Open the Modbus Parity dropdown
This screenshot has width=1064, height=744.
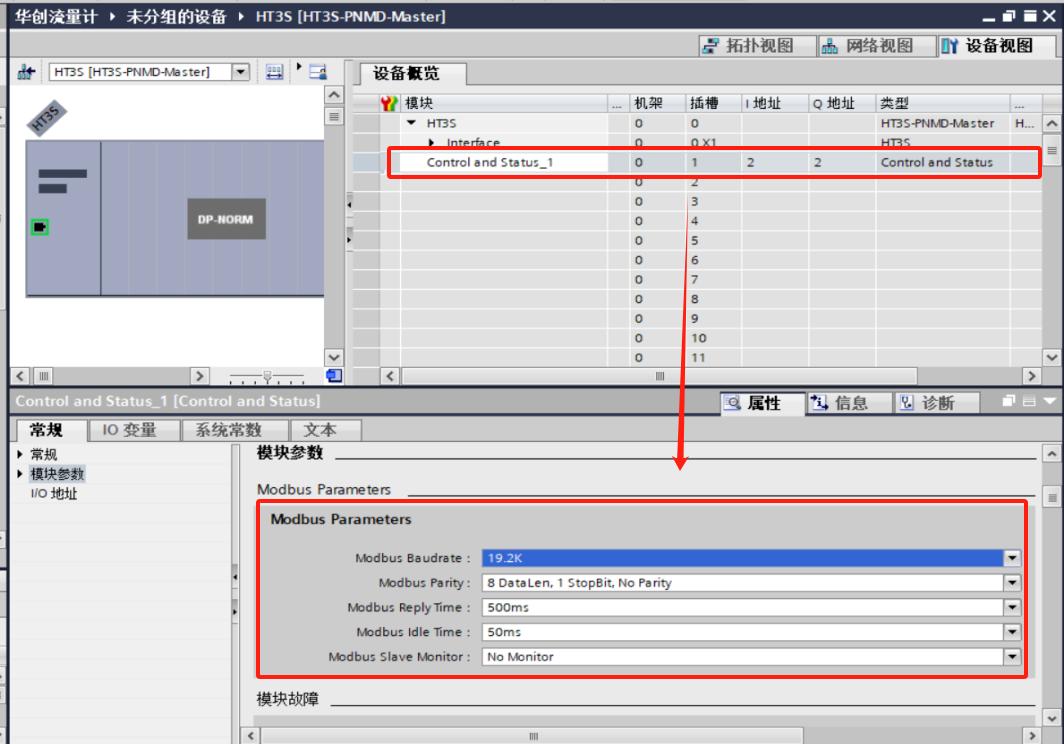point(1012,582)
